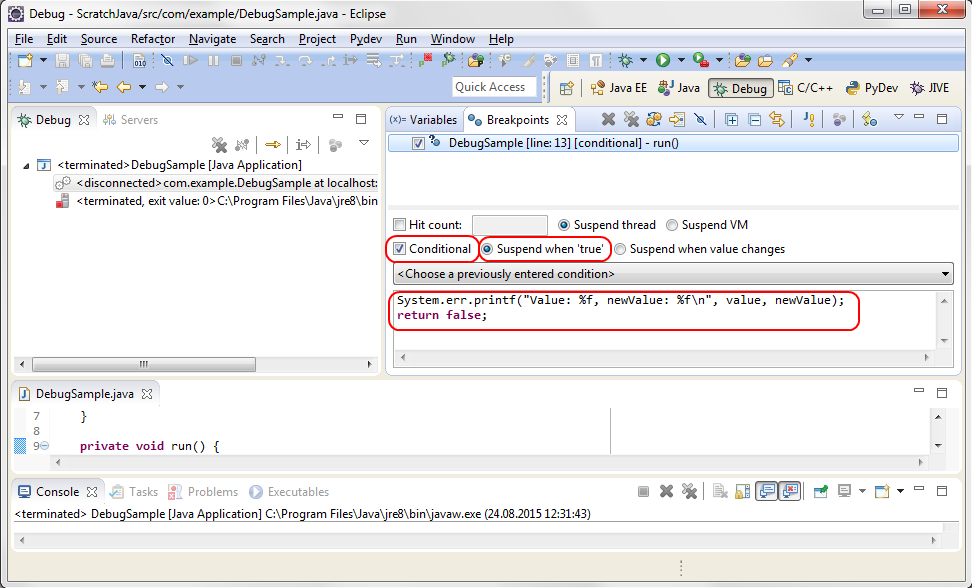Click the Terminate (stop) icon in main toolbar

236,60
